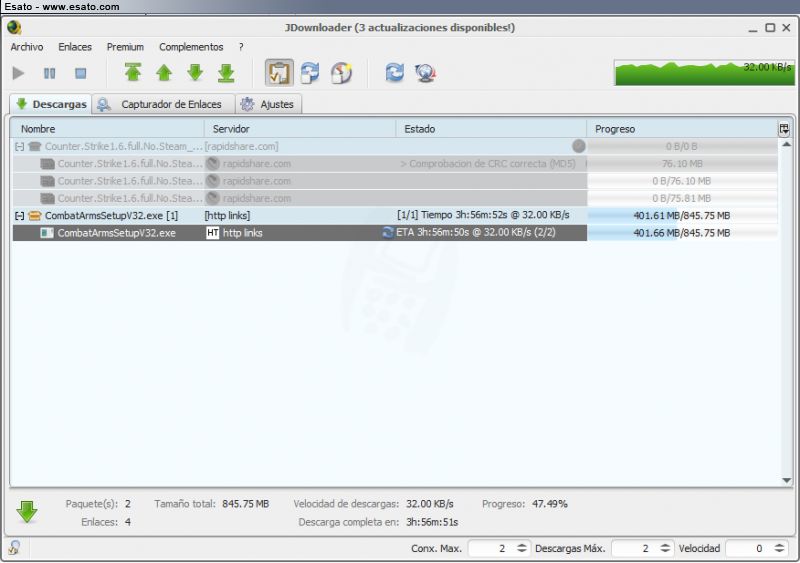Click the blue update refresh icon
Viewport: 800px width, 563px height.
(x=394, y=72)
